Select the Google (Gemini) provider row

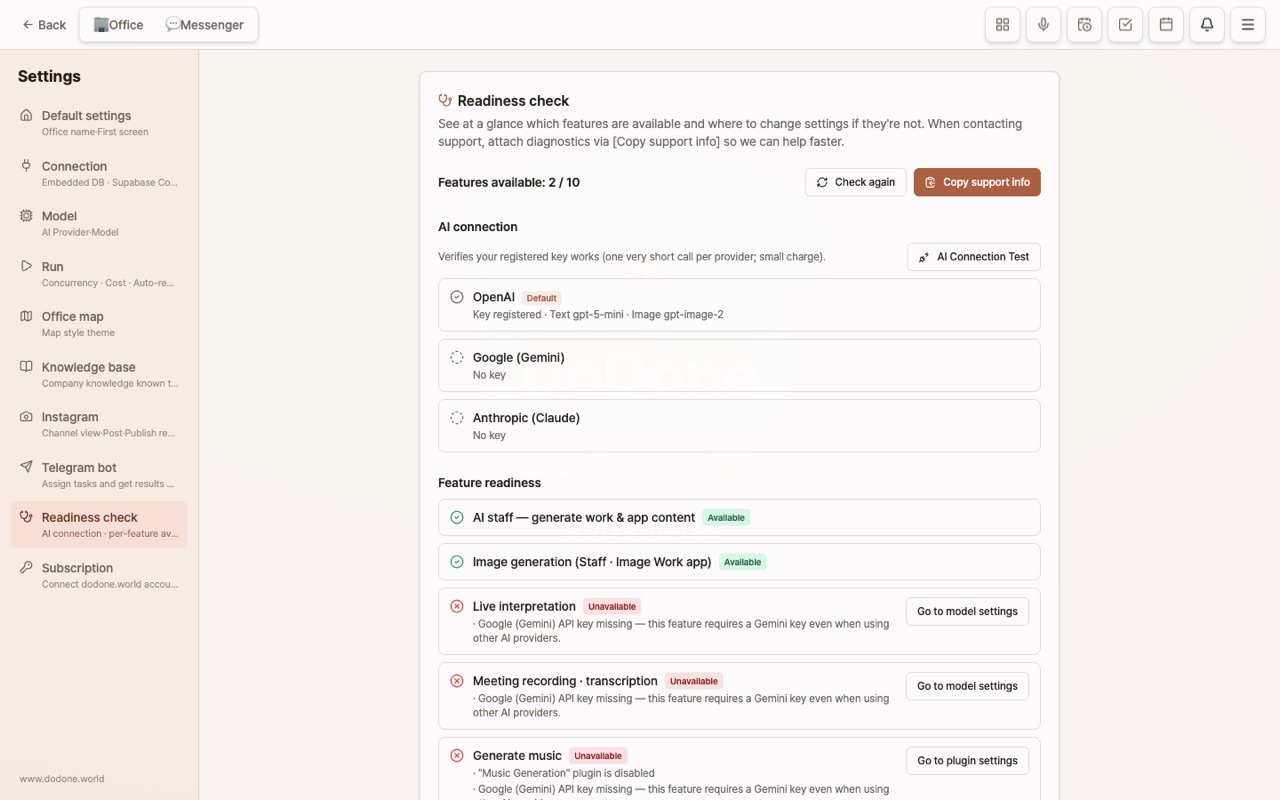click(739, 365)
